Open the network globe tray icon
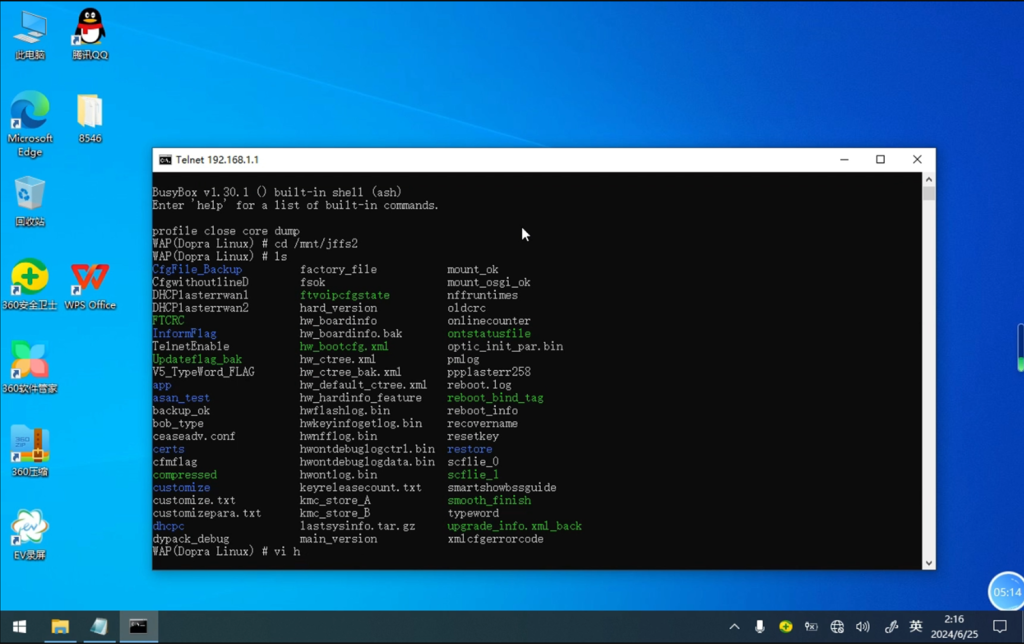The image size is (1024, 644). 837,627
